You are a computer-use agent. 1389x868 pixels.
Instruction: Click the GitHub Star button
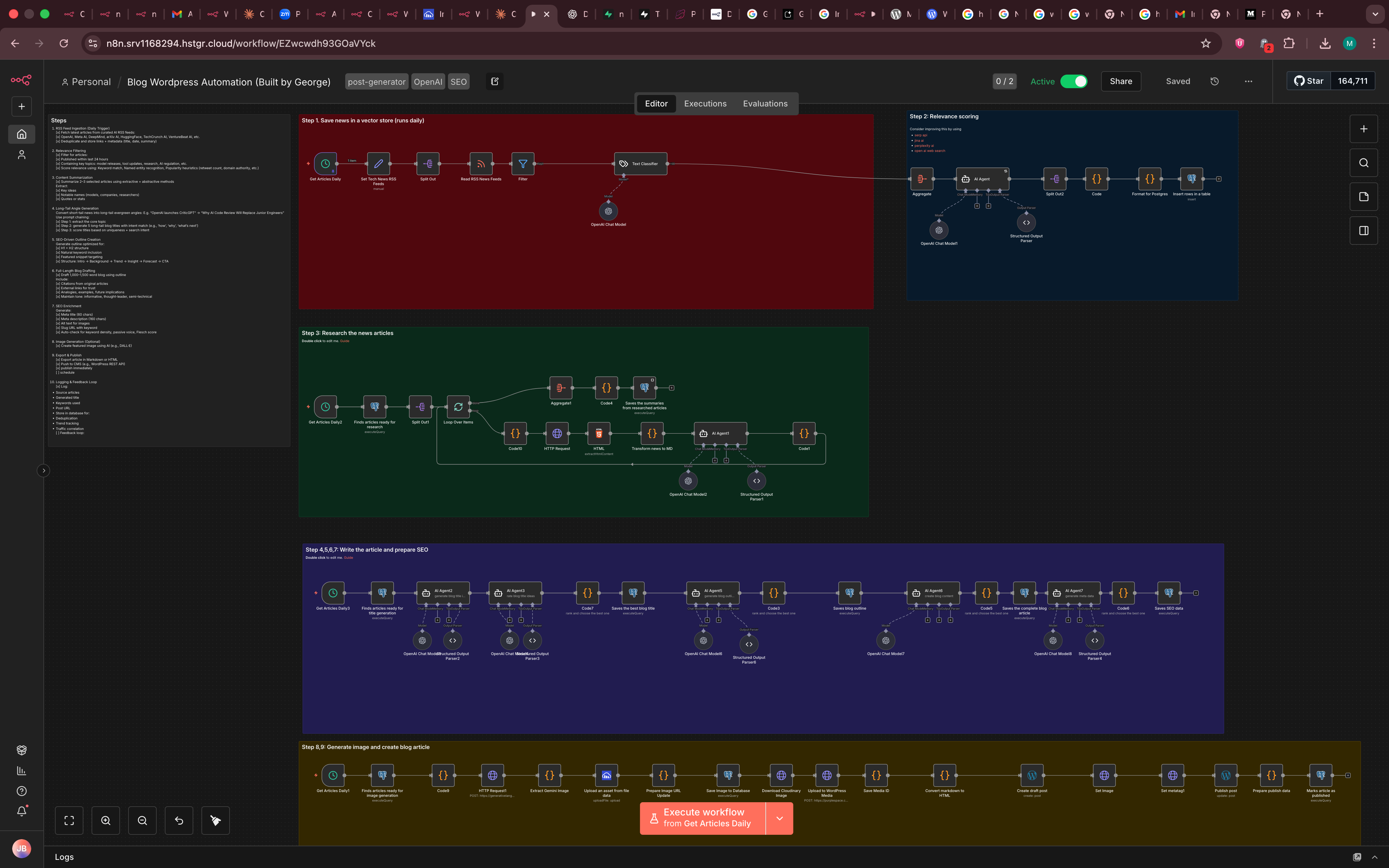(1309, 81)
